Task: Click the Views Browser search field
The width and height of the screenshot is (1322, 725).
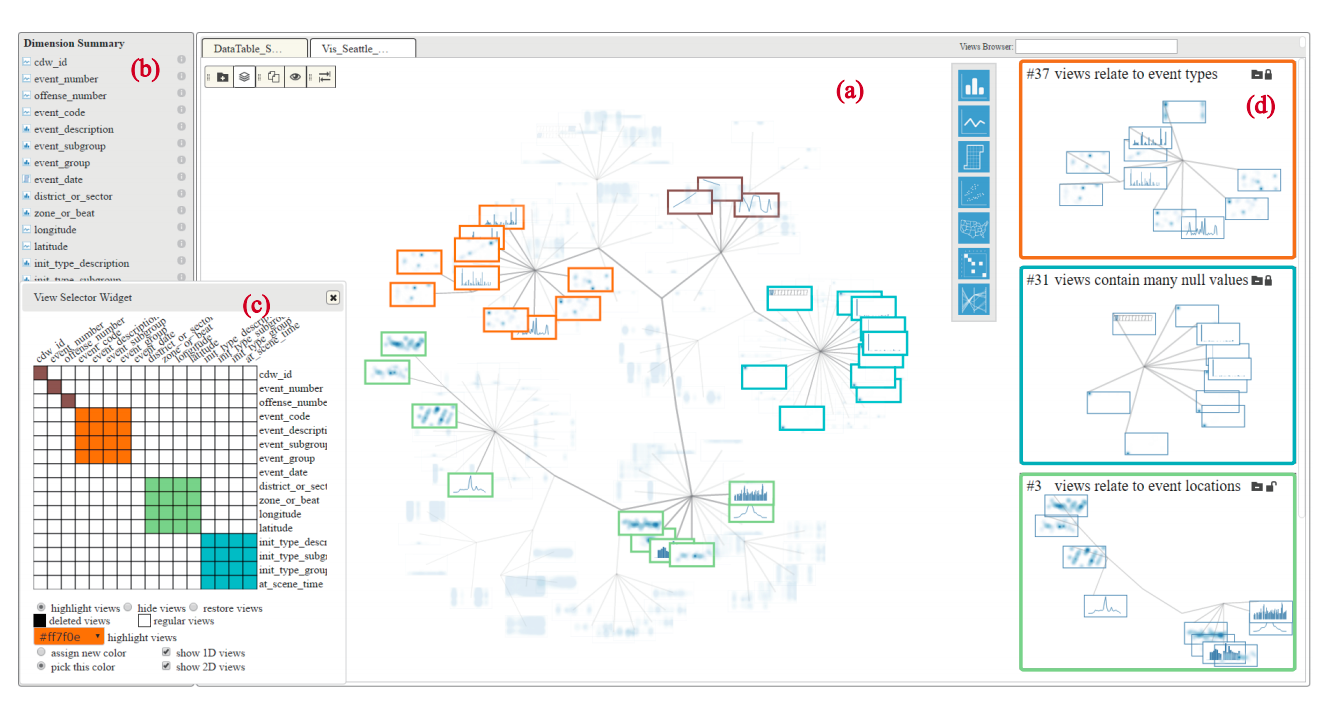Action: click(x=1096, y=46)
